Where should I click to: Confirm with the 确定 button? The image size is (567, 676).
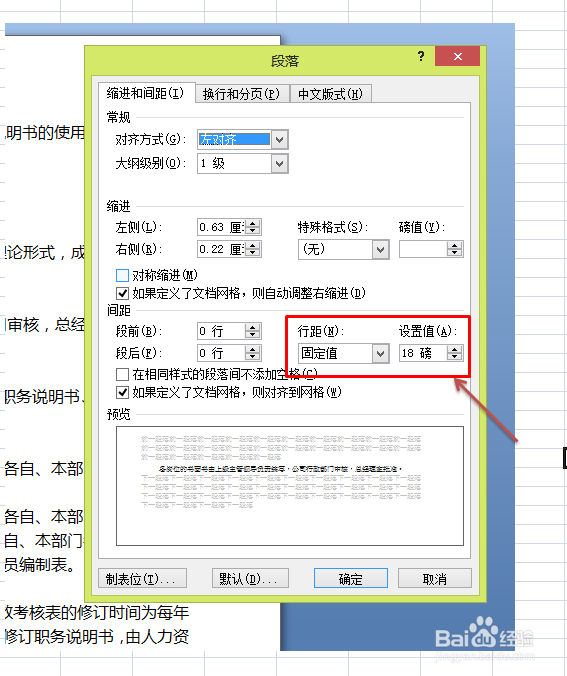(x=351, y=579)
